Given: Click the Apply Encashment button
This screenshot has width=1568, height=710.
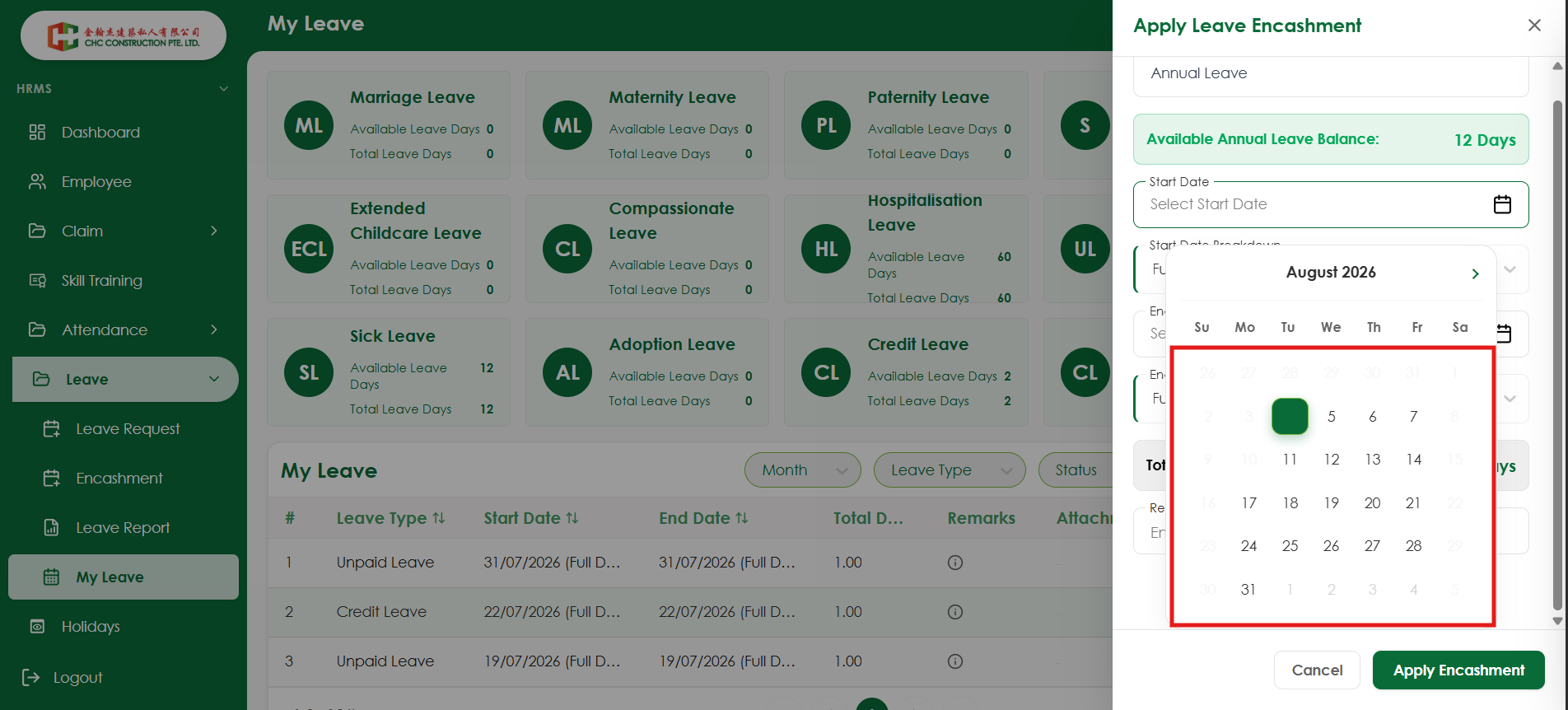Looking at the screenshot, I should point(1458,670).
